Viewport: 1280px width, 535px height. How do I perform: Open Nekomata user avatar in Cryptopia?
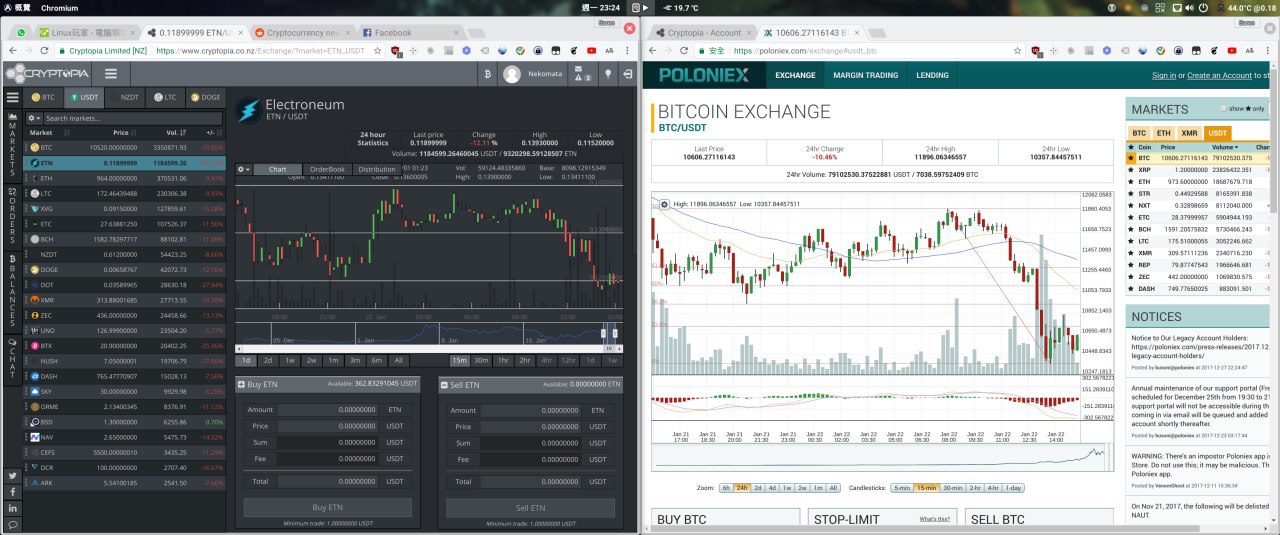(x=512, y=73)
